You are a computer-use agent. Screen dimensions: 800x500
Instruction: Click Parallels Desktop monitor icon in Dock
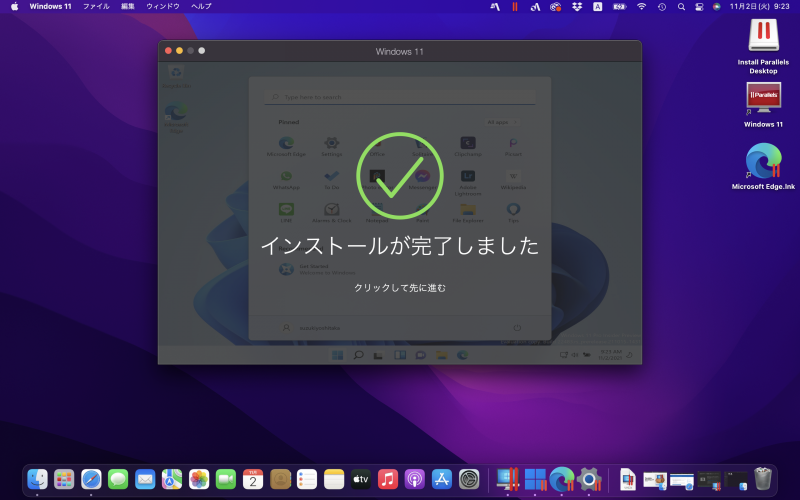(508, 479)
